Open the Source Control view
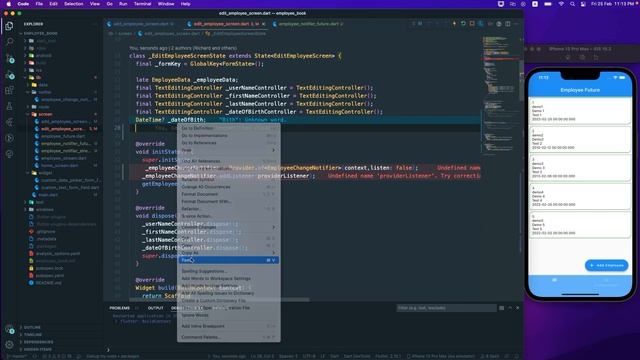The image size is (640, 360). point(9,58)
